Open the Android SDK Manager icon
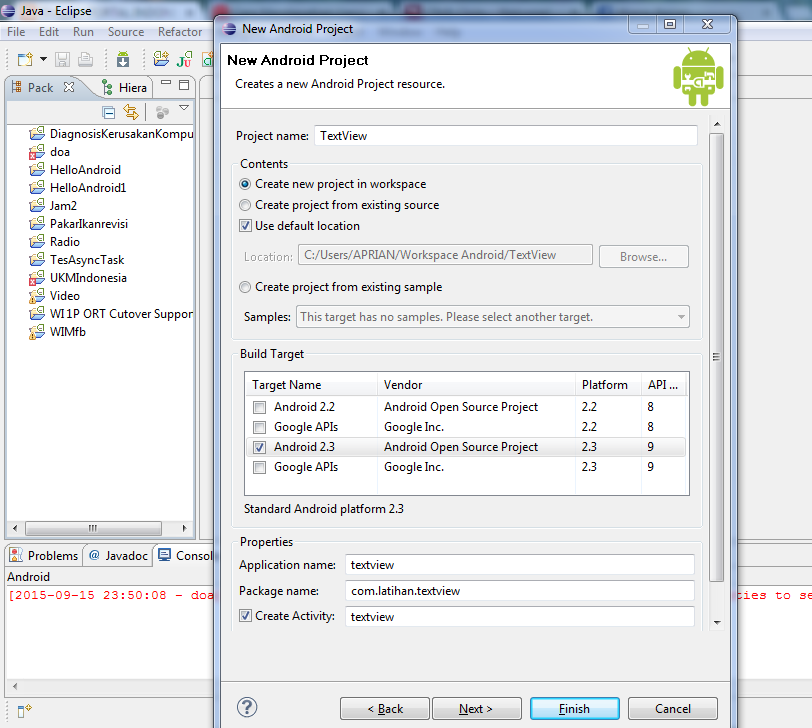 [x=123, y=60]
